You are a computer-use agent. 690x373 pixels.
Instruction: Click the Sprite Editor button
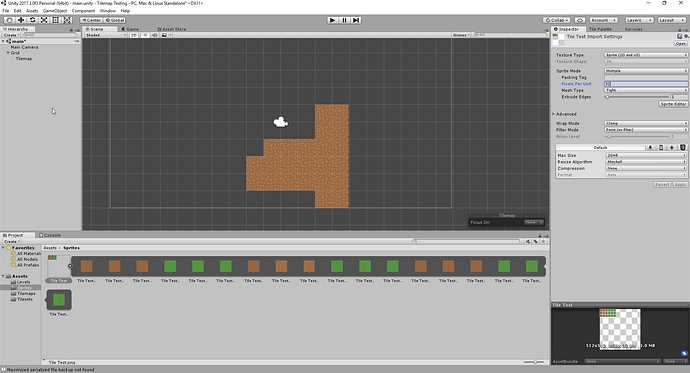[x=673, y=104]
